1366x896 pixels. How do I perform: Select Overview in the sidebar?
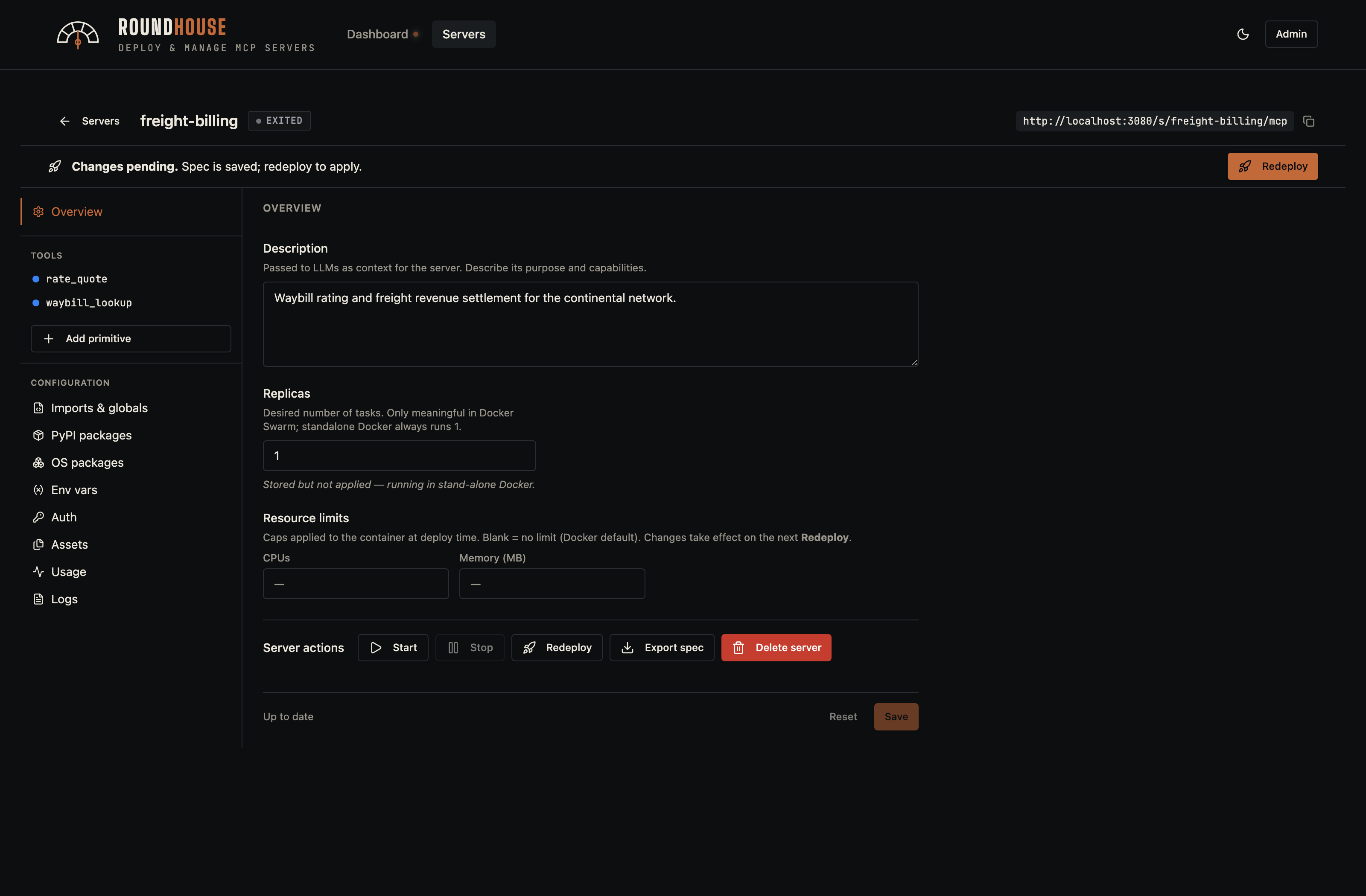pyautogui.click(x=131, y=212)
